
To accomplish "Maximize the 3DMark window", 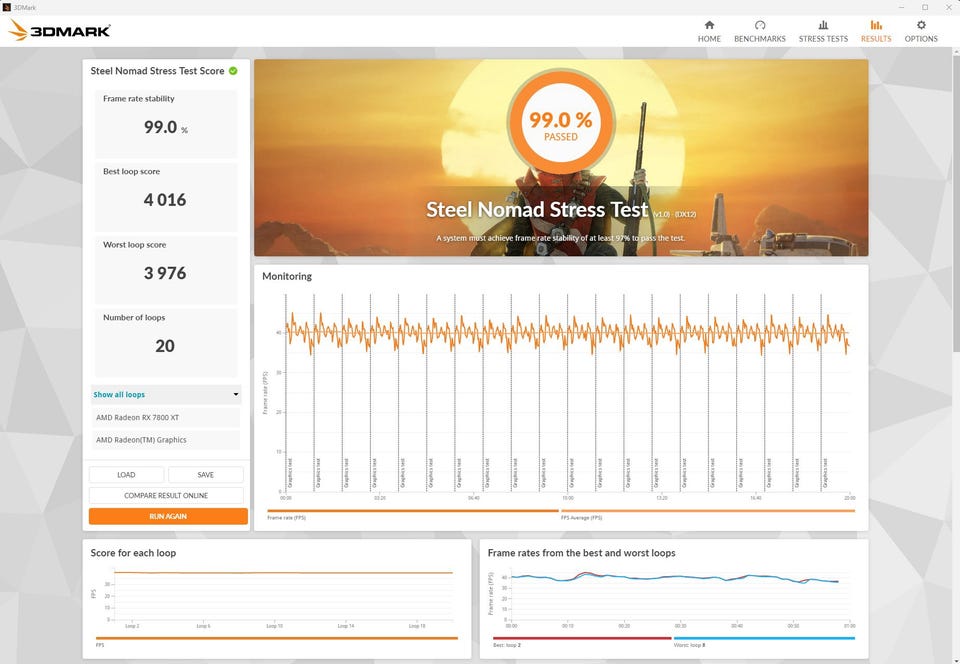I will (x=925, y=7).
